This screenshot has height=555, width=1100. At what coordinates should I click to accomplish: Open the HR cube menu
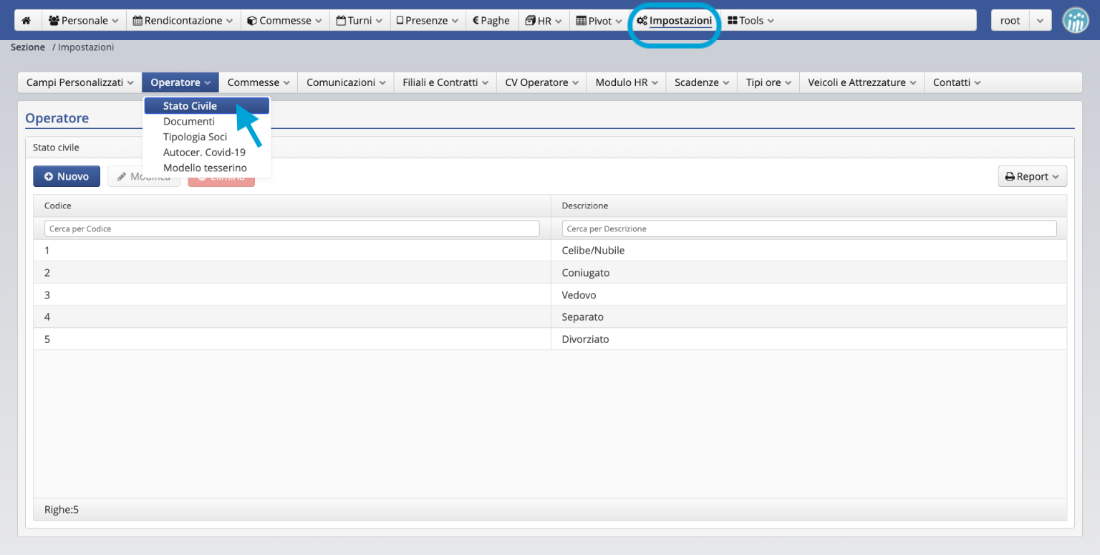point(545,20)
